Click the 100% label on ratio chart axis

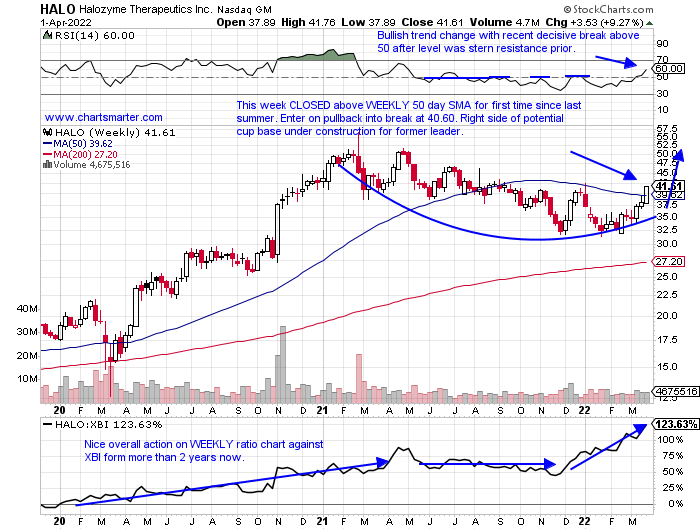(x=670, y=440)
